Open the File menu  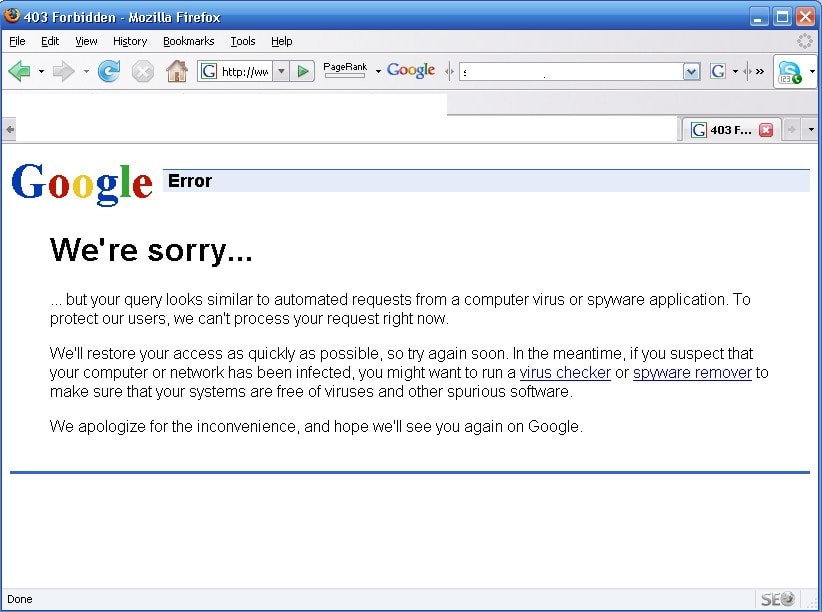coord(17,41)
